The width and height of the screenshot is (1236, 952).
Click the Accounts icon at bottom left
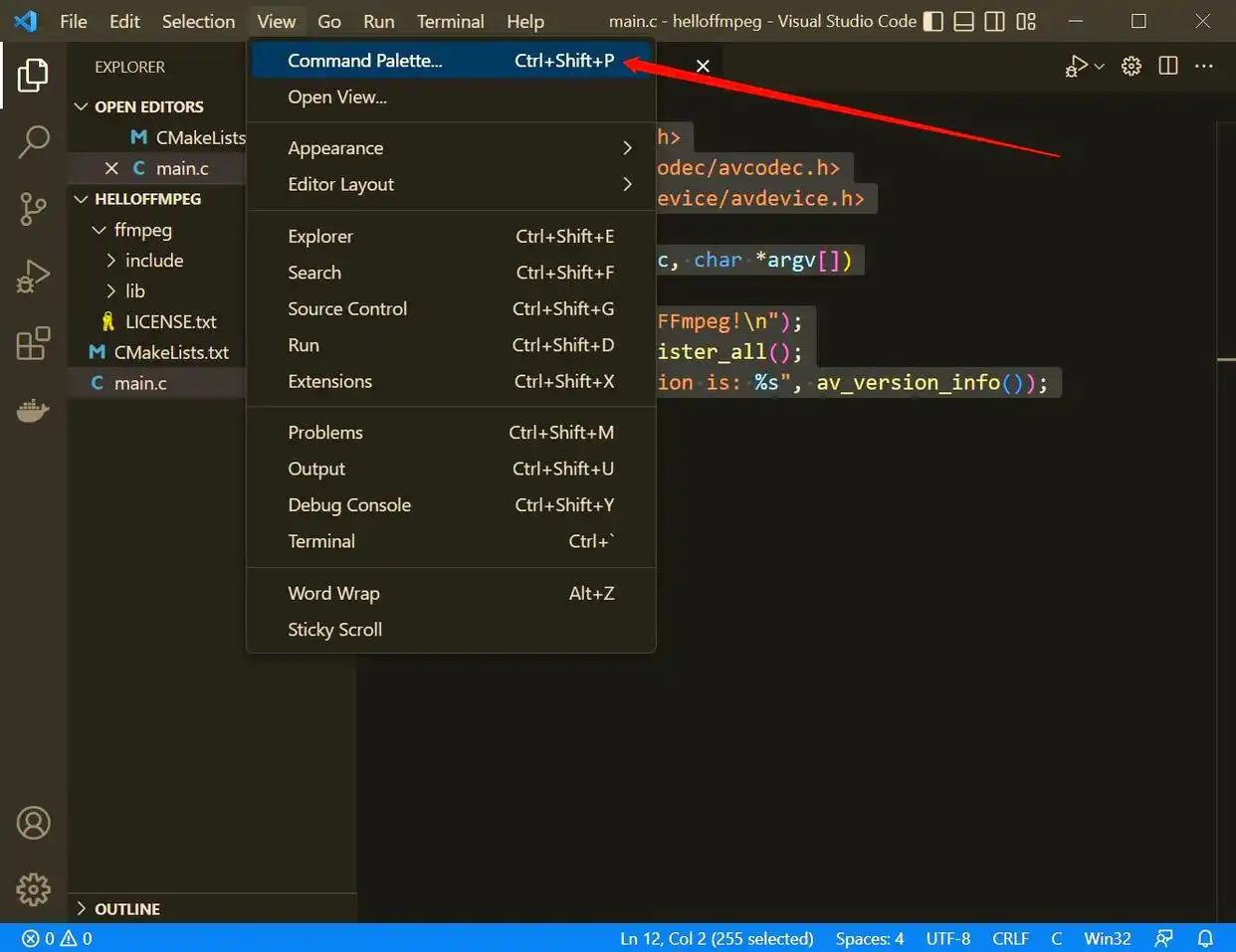coord(33,823)
